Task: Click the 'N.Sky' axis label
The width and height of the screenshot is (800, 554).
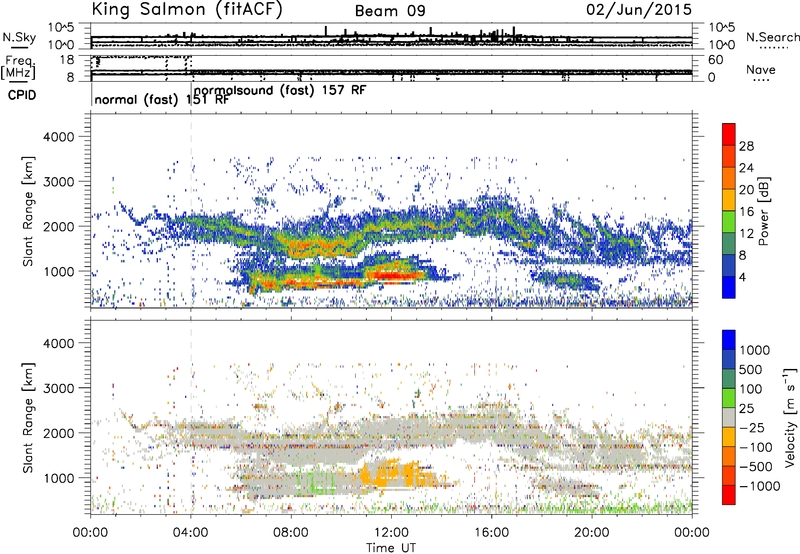Action: (x=19, y=37)
